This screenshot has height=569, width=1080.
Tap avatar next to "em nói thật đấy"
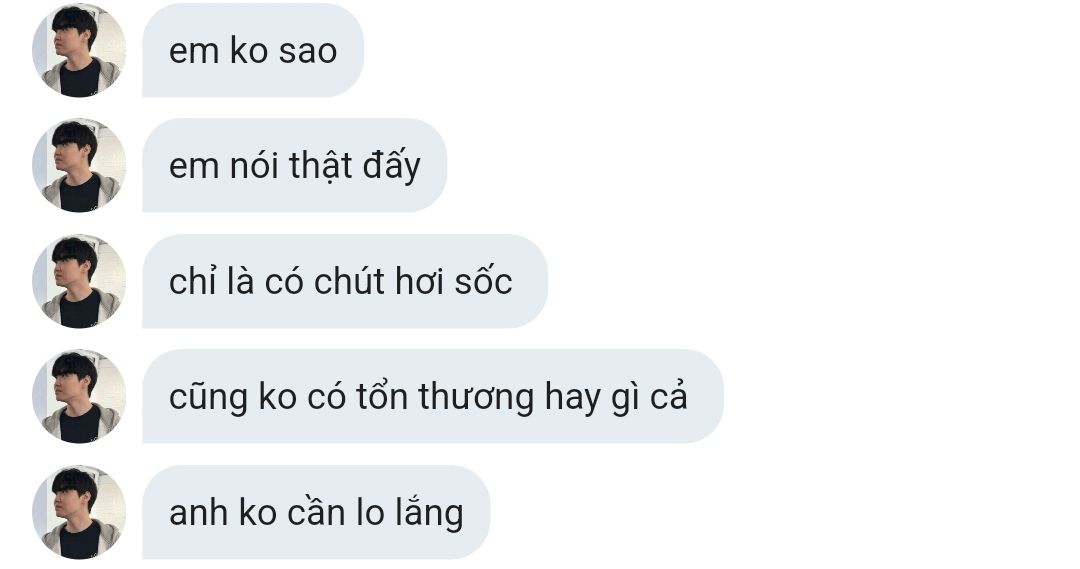tap(79, 165)
